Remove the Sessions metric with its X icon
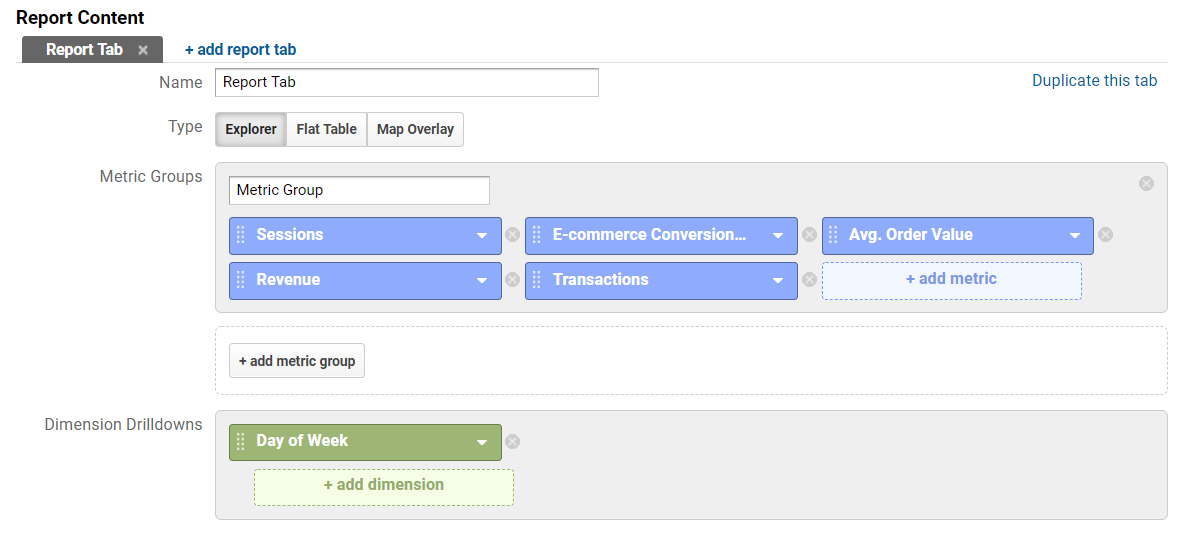 click(512, 235)
